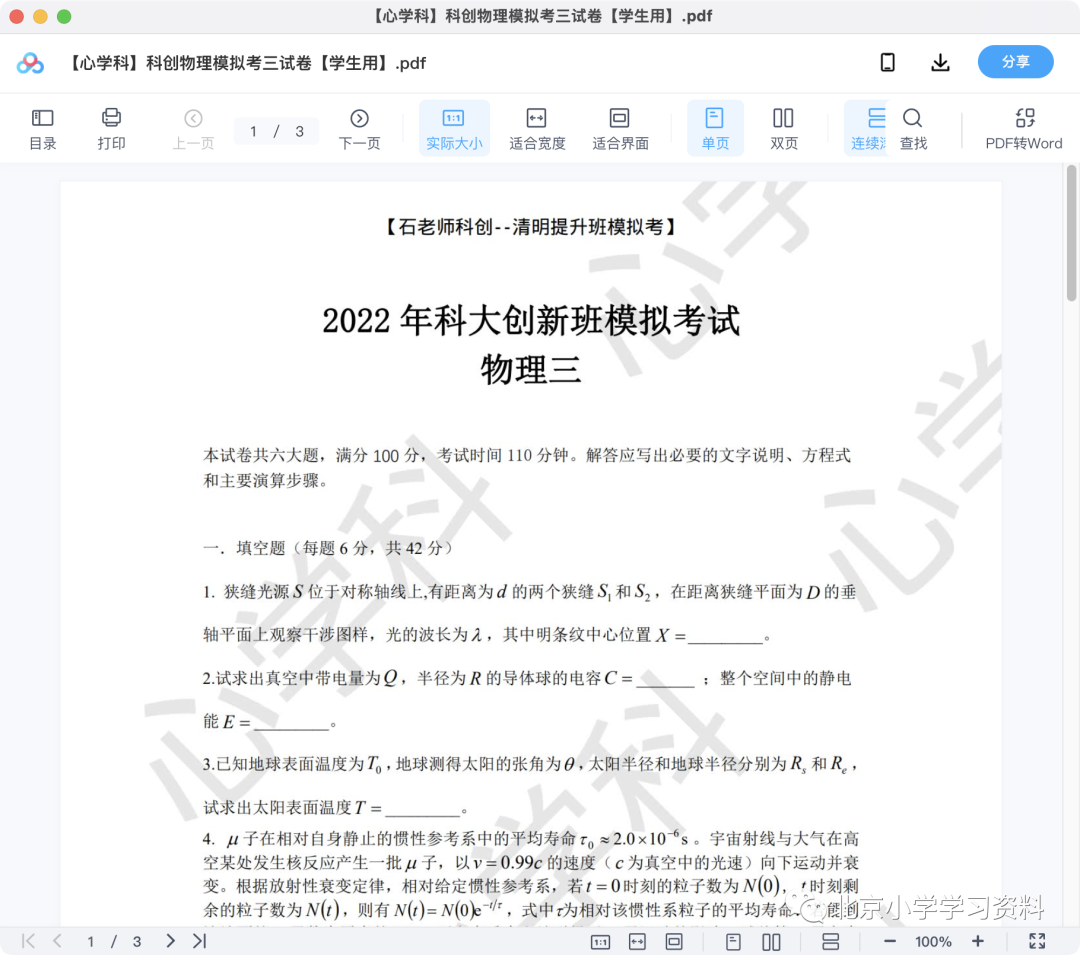
Task: Click the bottom bar page number 1
Action: coord(90,941)
